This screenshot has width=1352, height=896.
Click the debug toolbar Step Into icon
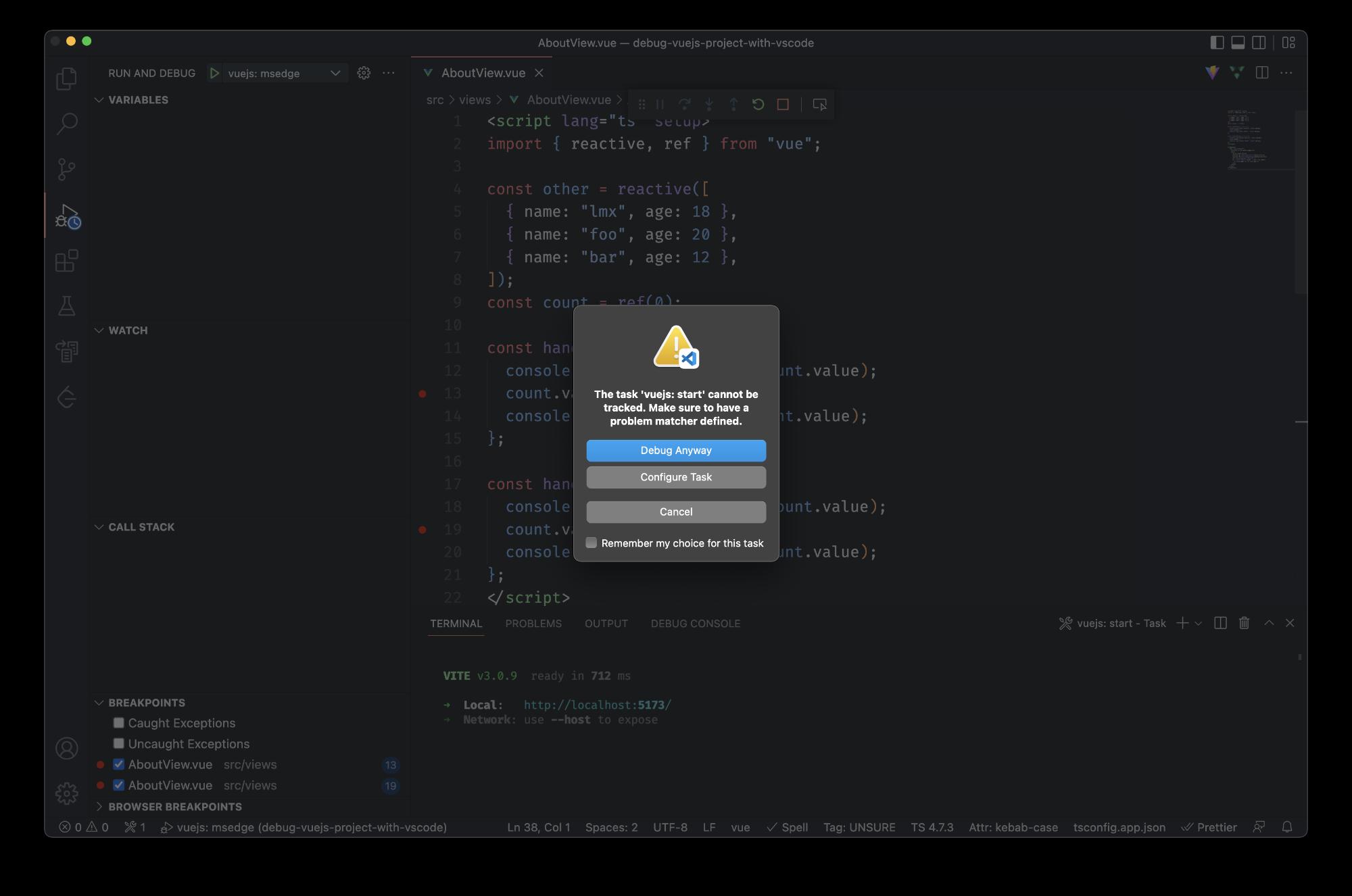click(x=709, y=105)
